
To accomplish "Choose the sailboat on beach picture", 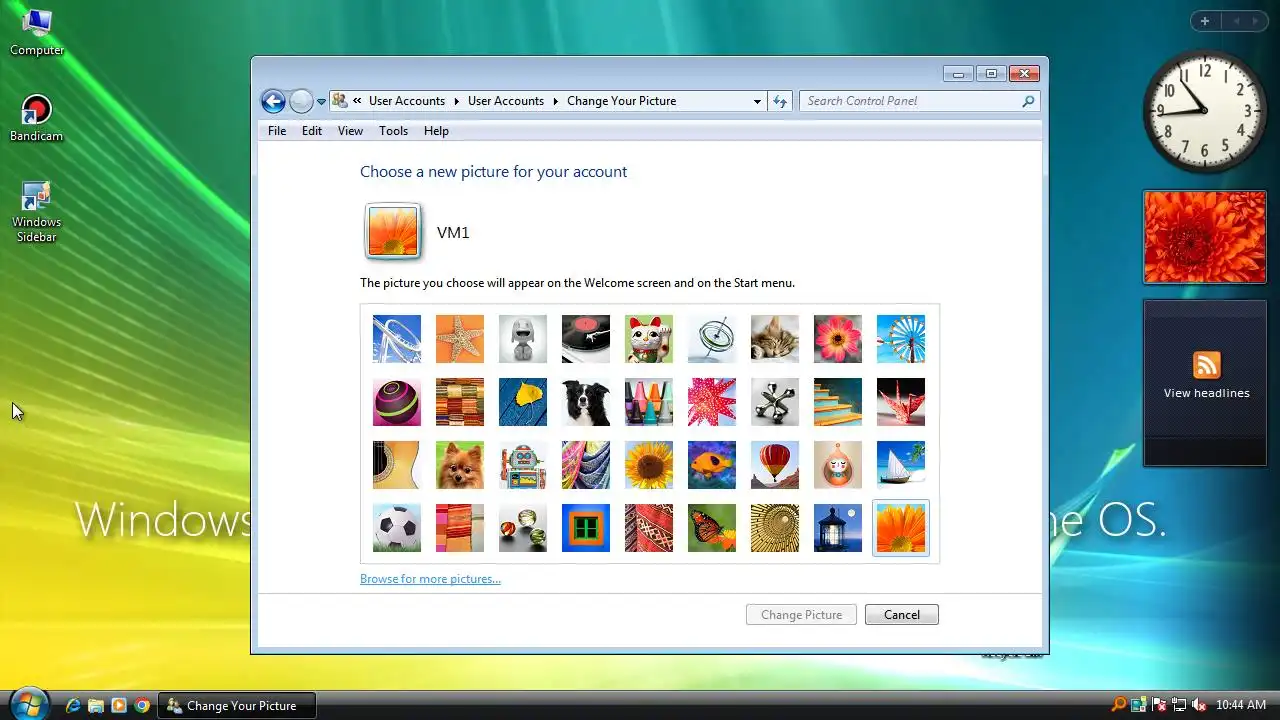I will (x=901, y=465).
